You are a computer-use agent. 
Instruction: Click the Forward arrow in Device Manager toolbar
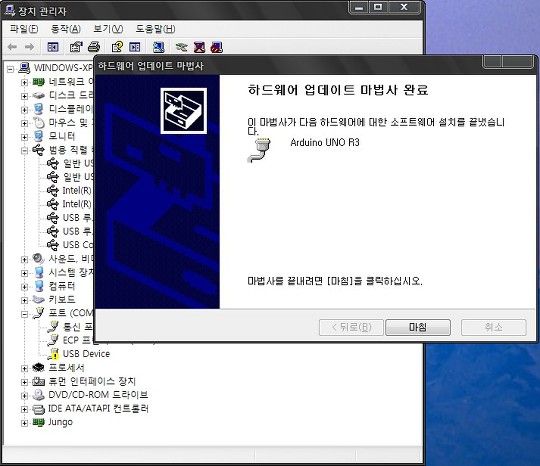coord(30,47)
